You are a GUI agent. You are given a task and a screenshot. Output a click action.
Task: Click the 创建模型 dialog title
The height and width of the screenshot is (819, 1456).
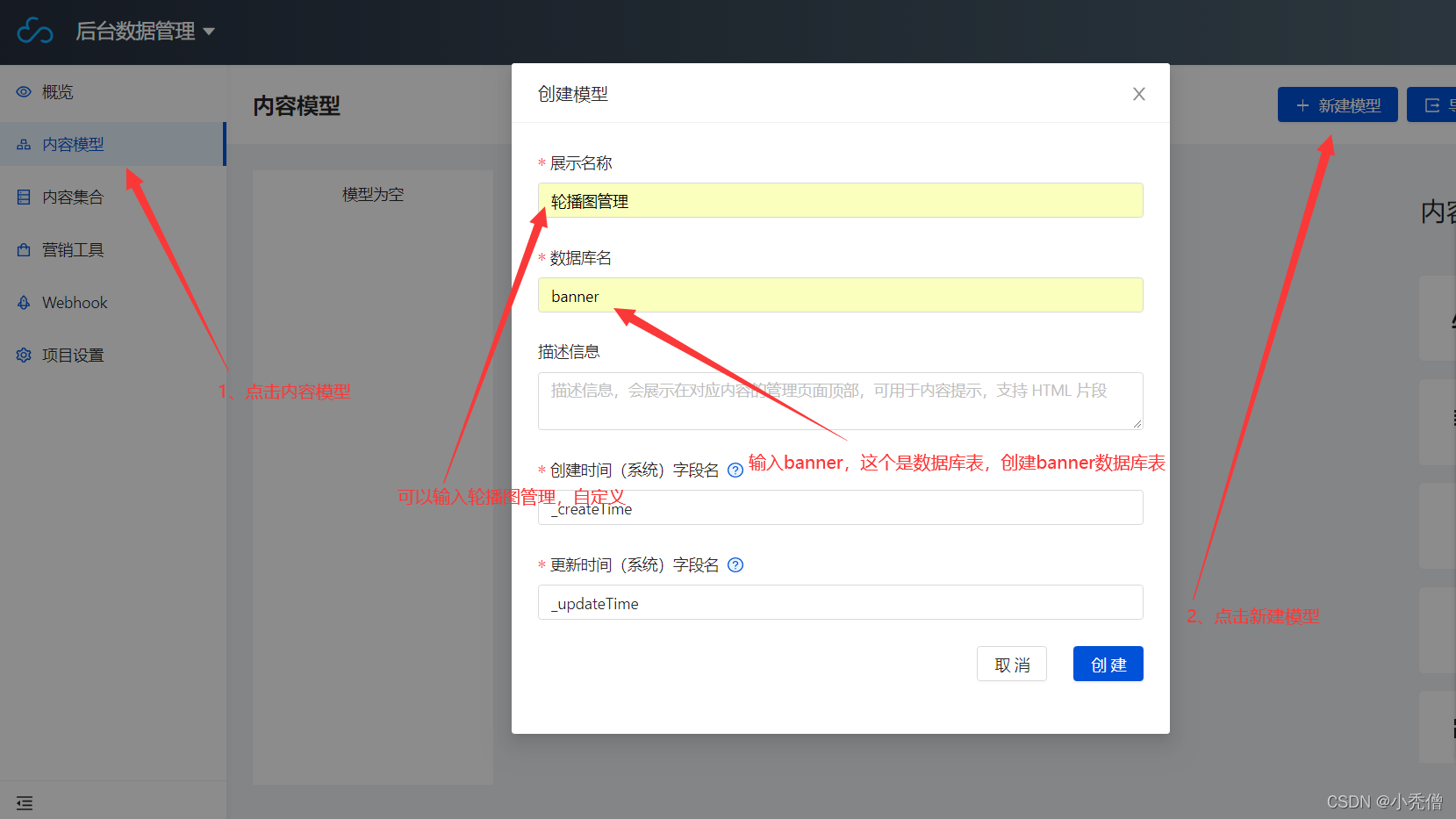(573, 94)
